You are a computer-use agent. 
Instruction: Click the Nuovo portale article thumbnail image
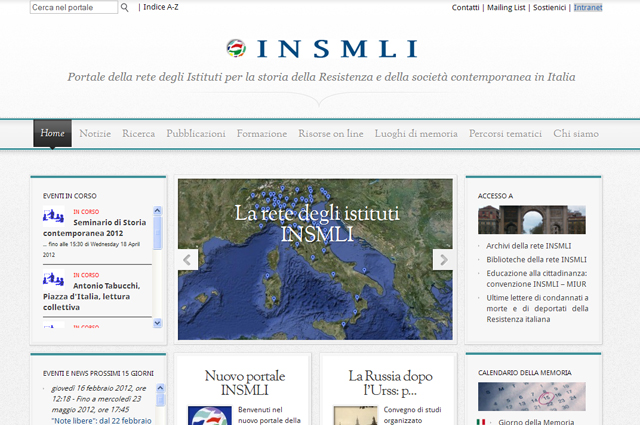click(209, 415)
